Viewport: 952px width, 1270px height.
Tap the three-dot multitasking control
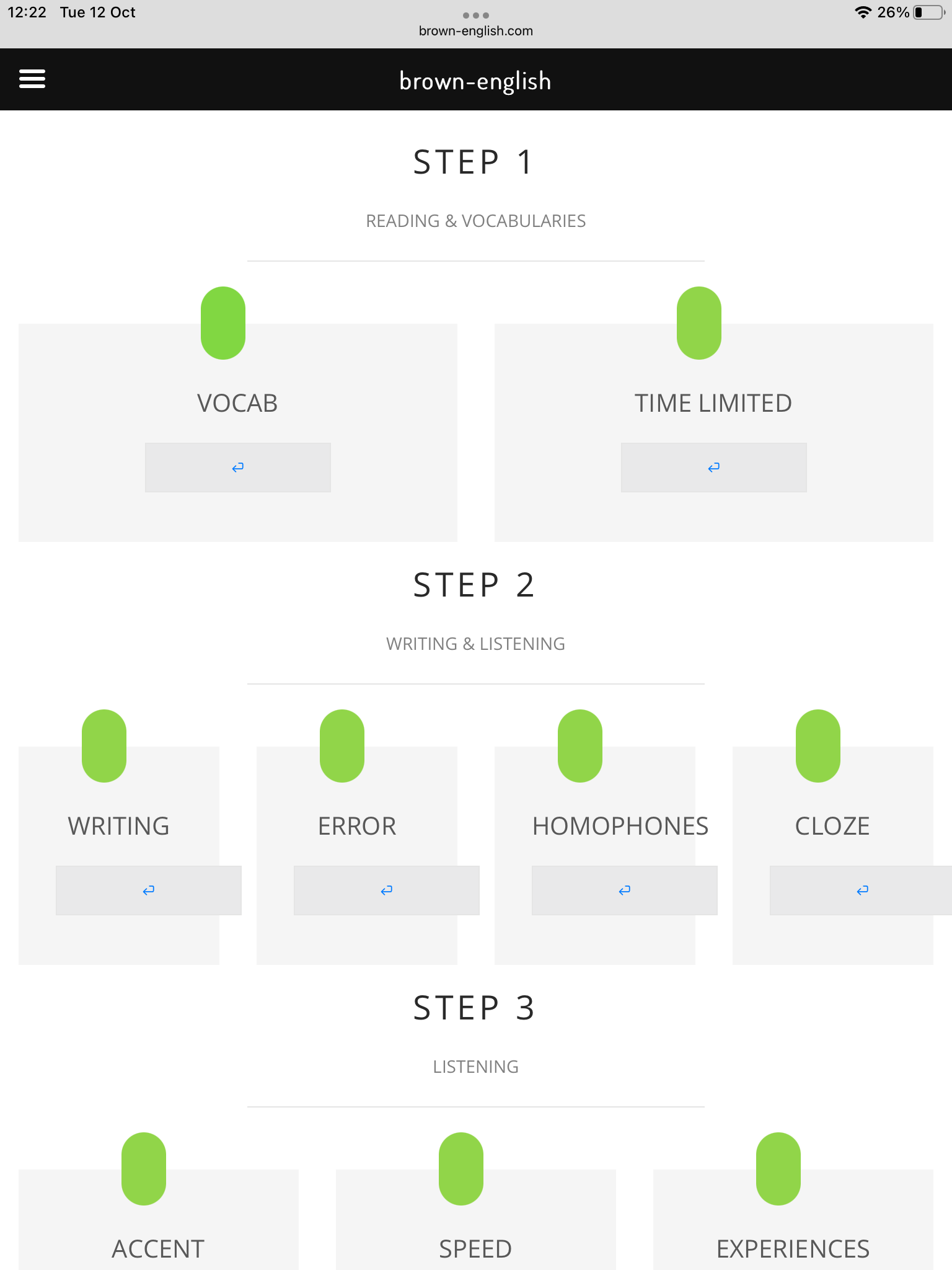click(476, 15)
